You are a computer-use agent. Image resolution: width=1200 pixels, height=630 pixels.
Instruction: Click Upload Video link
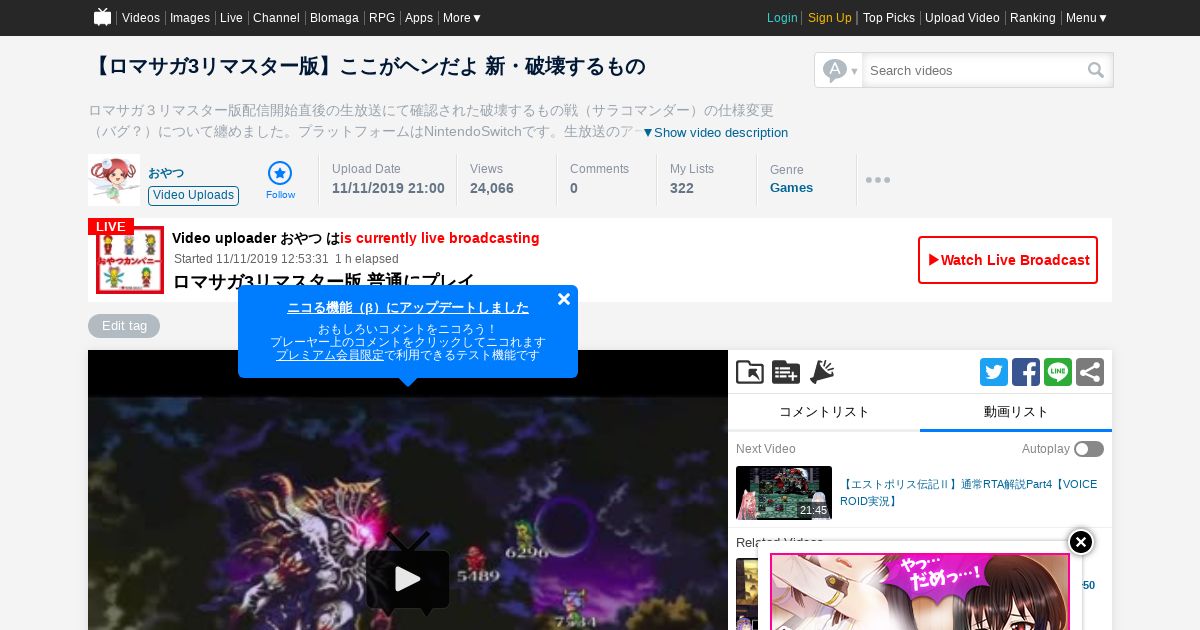[x=962, y=18]
